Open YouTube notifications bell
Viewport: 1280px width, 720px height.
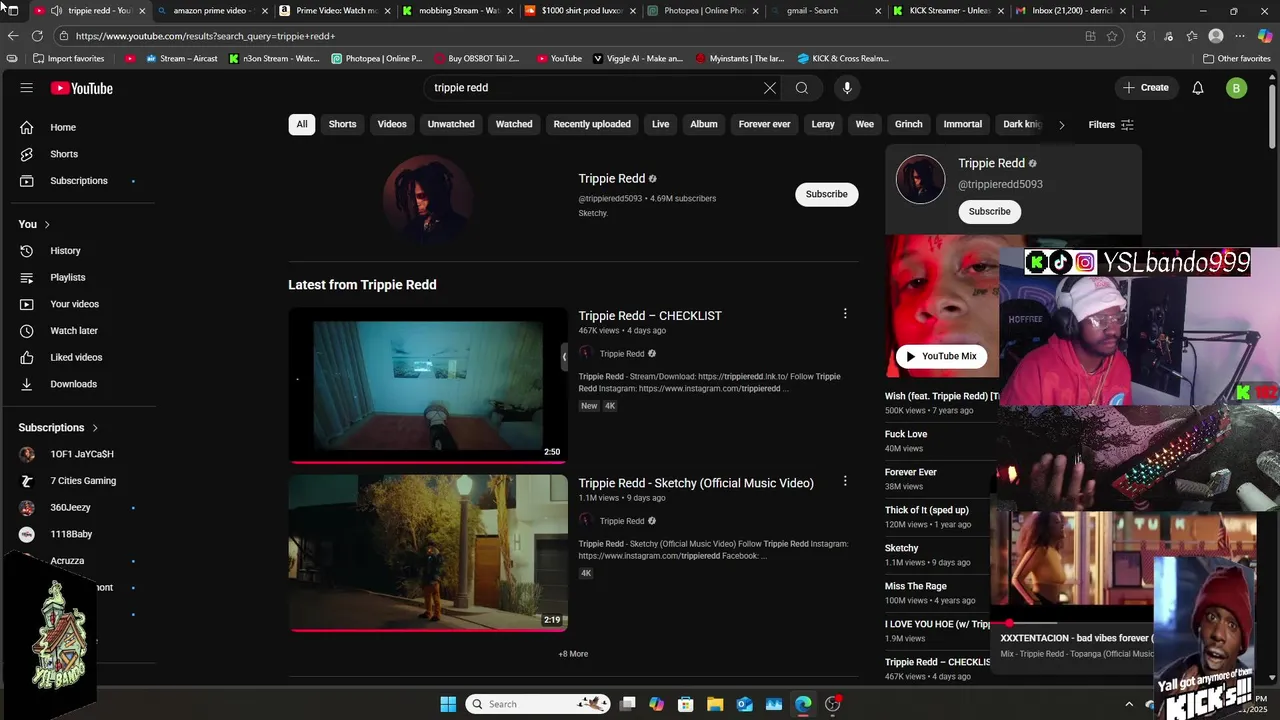pos(1198,88)
